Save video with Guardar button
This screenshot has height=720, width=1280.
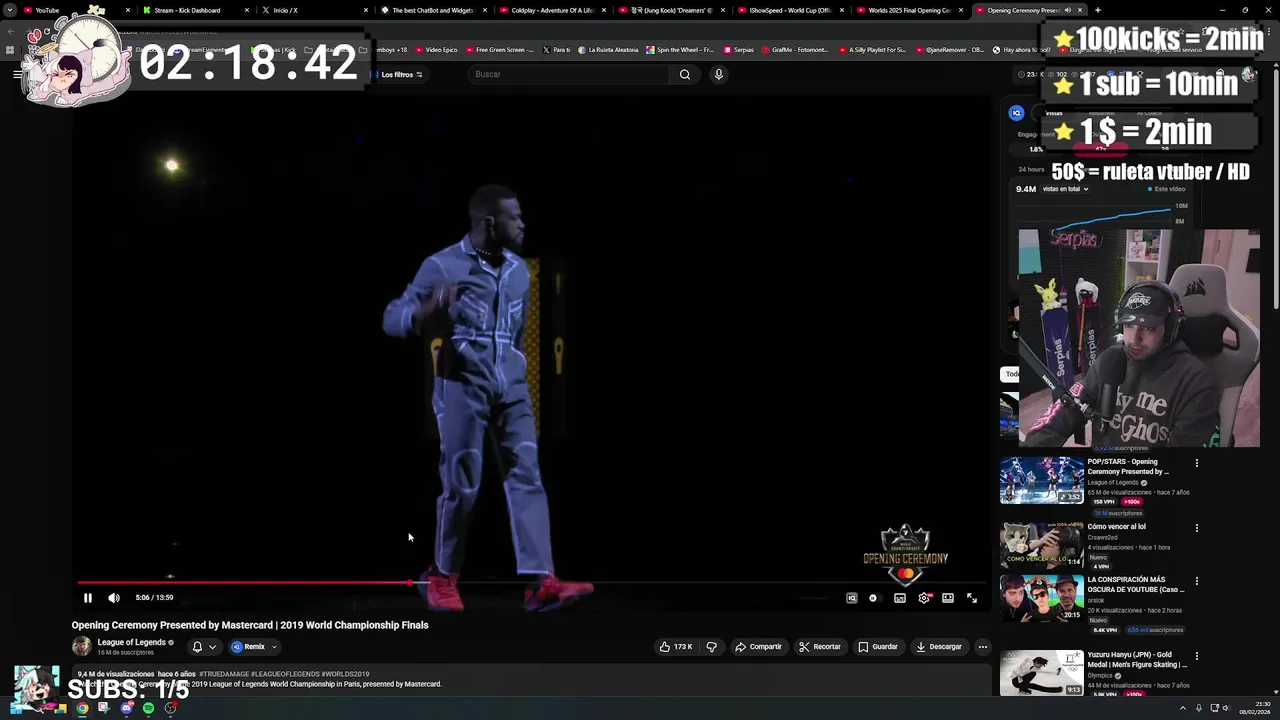coord(878,647)
